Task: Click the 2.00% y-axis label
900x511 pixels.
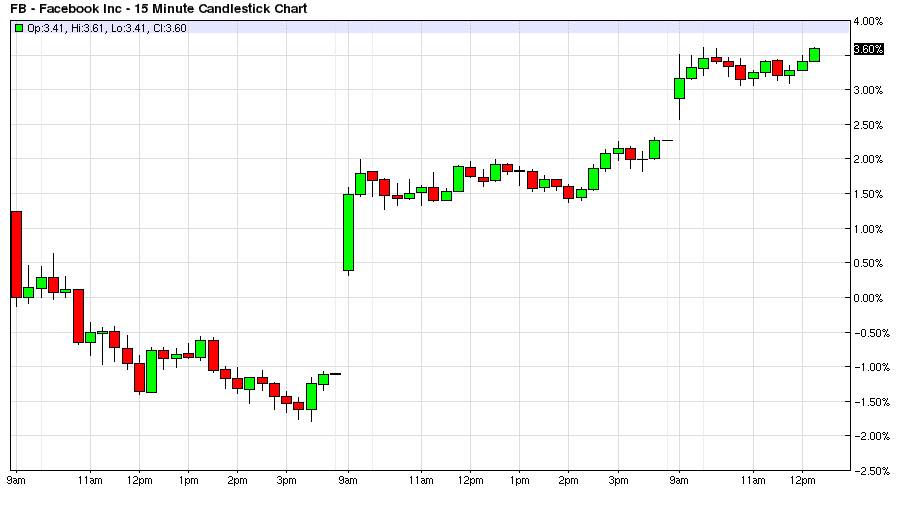Action: click(x=868, y=160)
